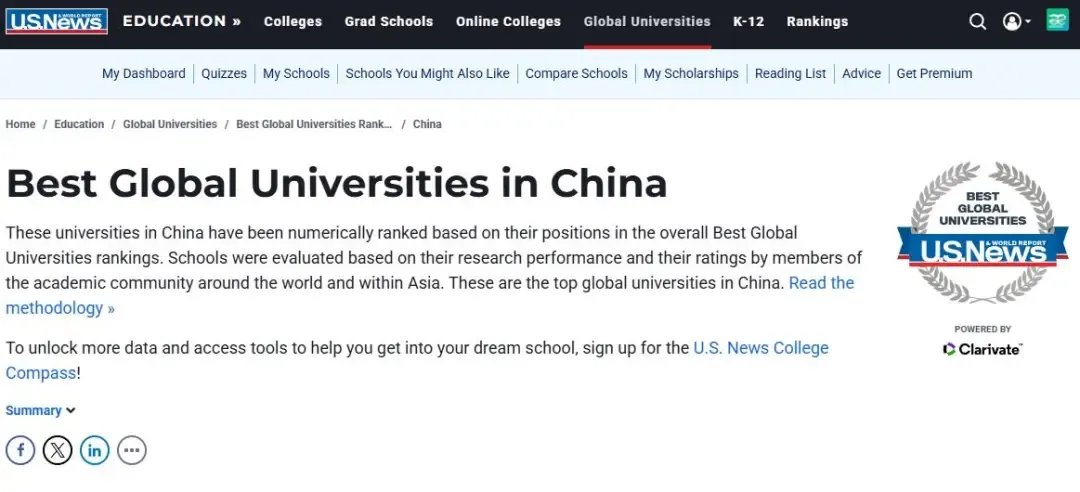Open more sharing options ellipsis icon
The height and width of the screenshot is (492, 1080).
pos(132,451)
